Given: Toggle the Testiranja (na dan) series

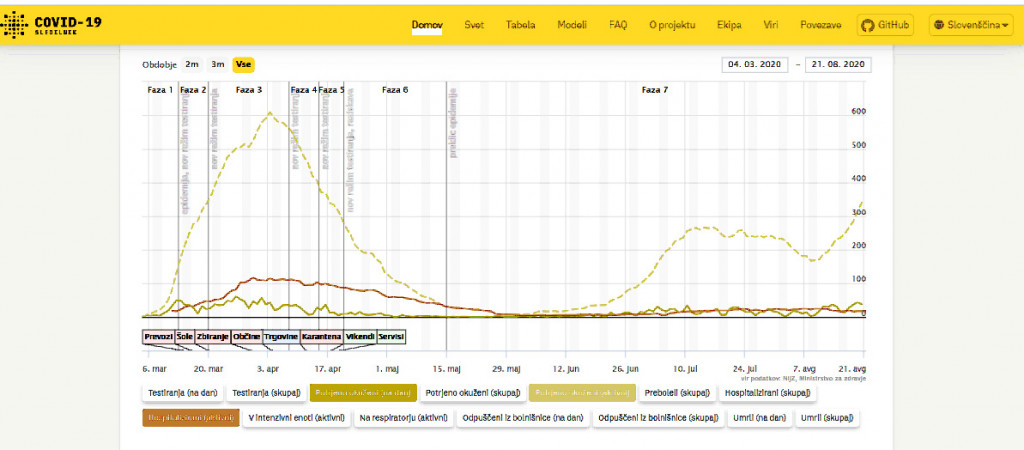Looking at the screenshot, I should point(182,393).
